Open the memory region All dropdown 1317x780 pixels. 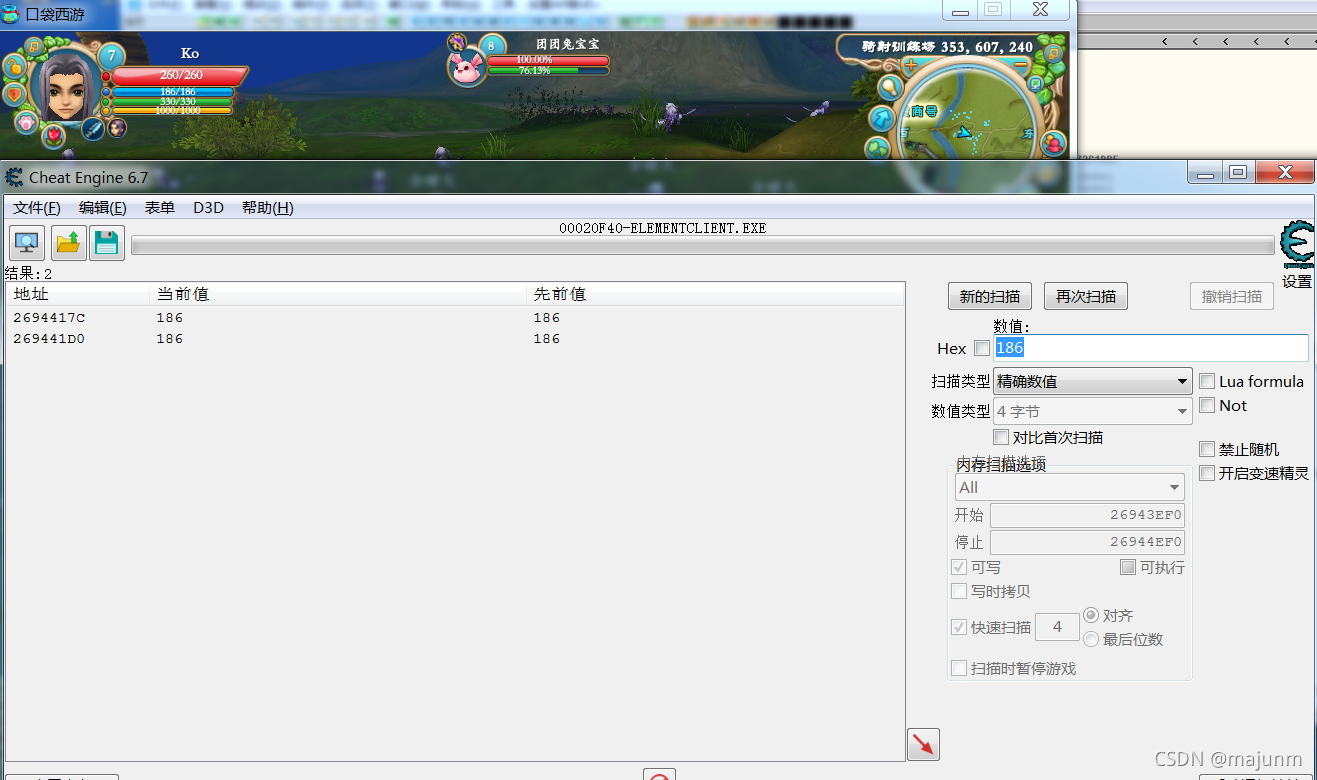(1069, 487)
